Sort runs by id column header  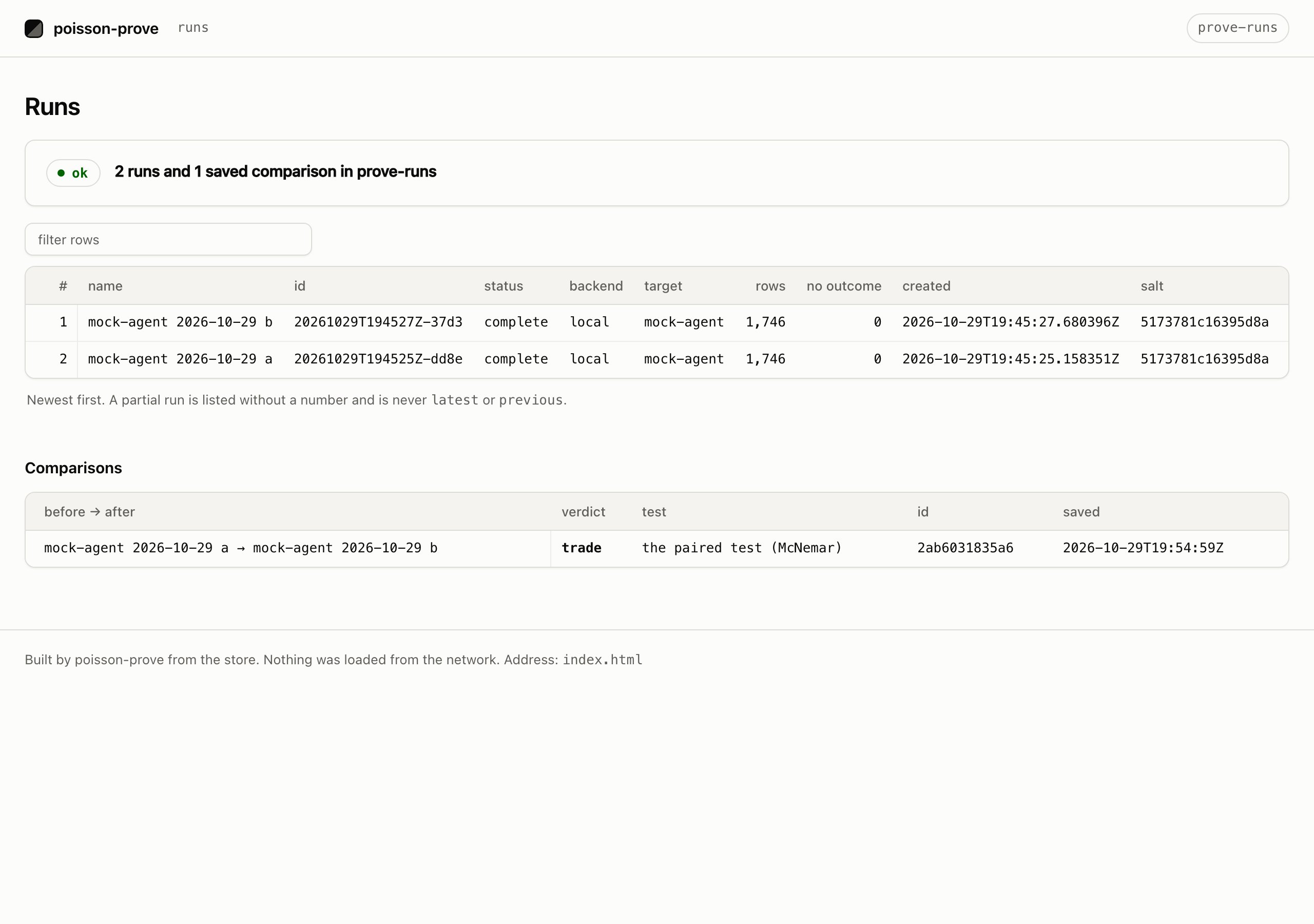(x=300, y=286)
